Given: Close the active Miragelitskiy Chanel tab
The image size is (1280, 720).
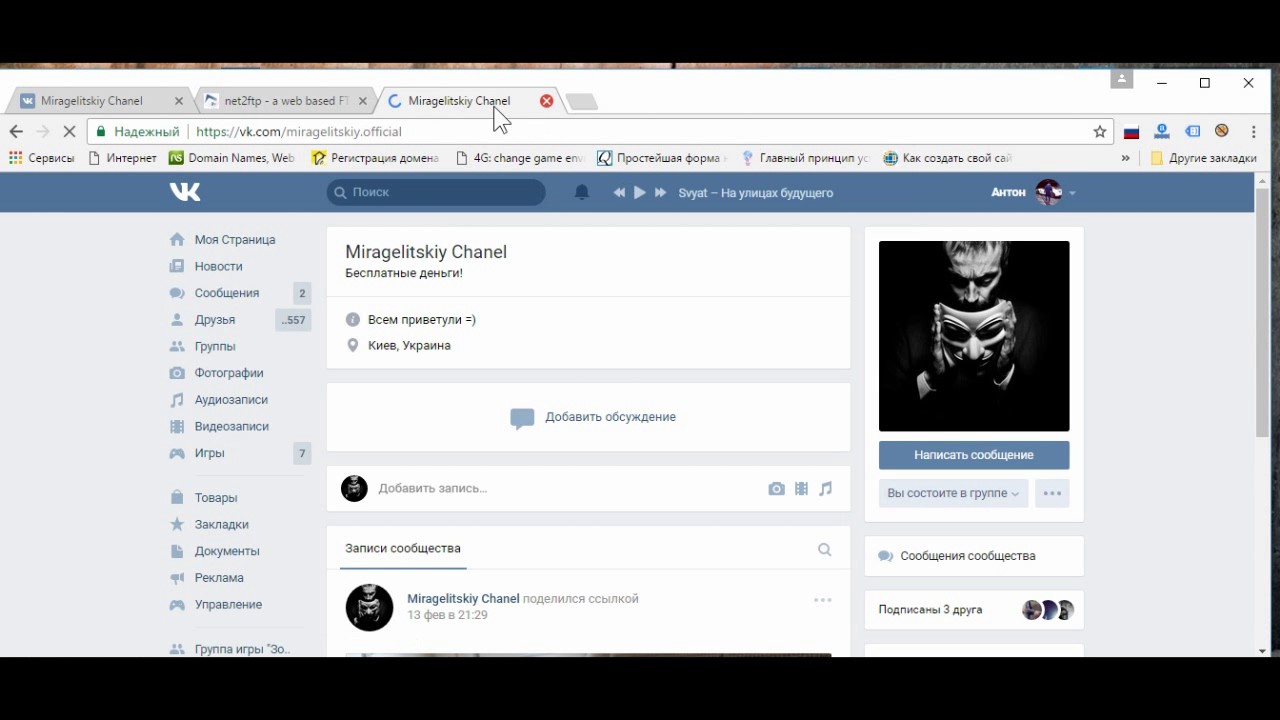Looking at the screenshot, I should pyautogui.click(x=546, y=101).
